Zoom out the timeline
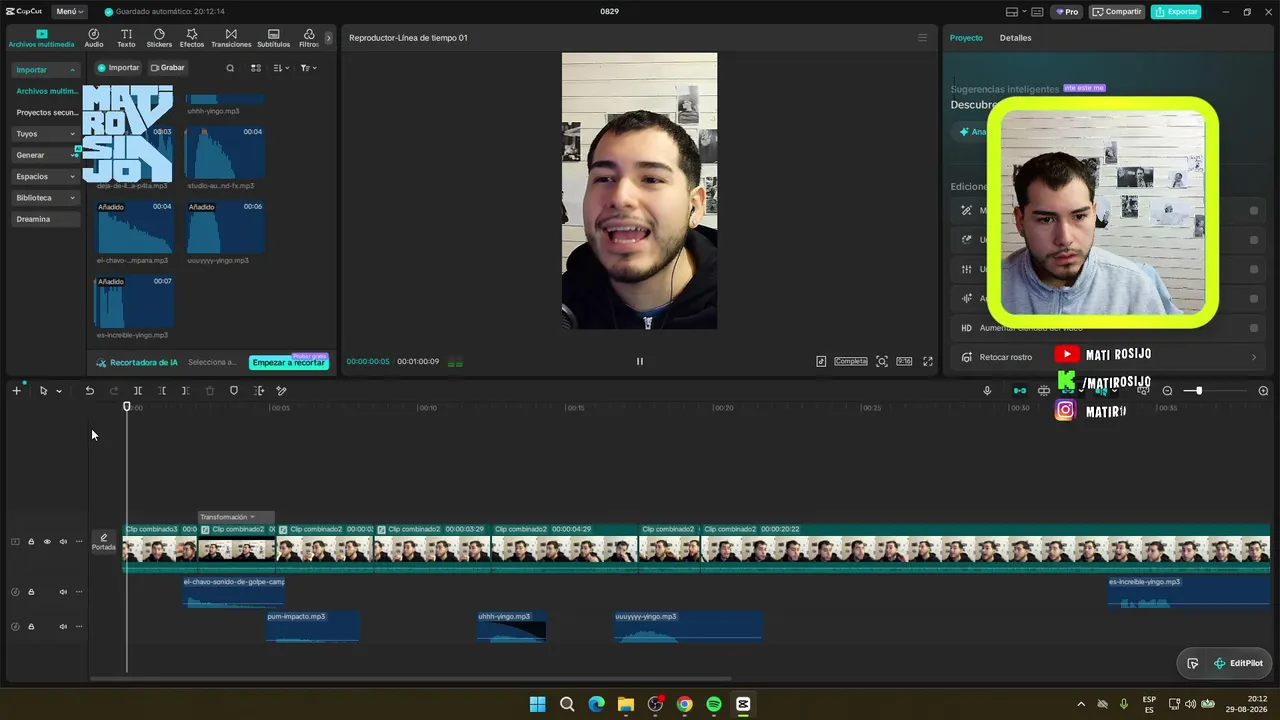This screenshot has width=1280, height=720. 1167,391
